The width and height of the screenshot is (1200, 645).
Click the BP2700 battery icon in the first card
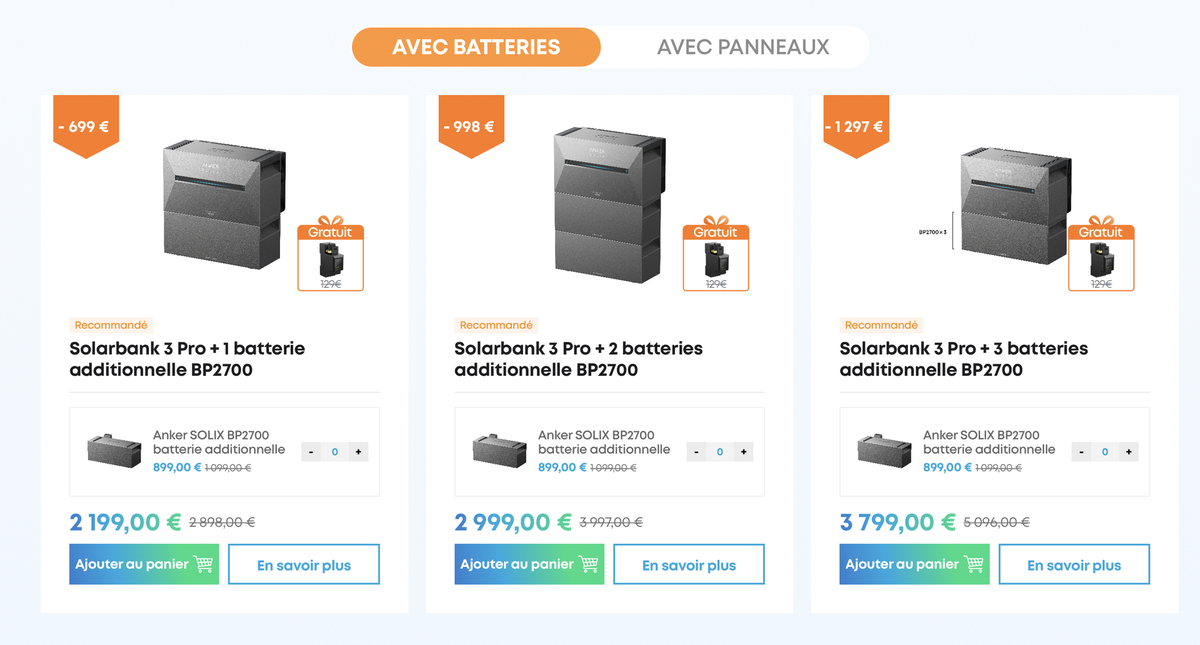pos(113,450)
